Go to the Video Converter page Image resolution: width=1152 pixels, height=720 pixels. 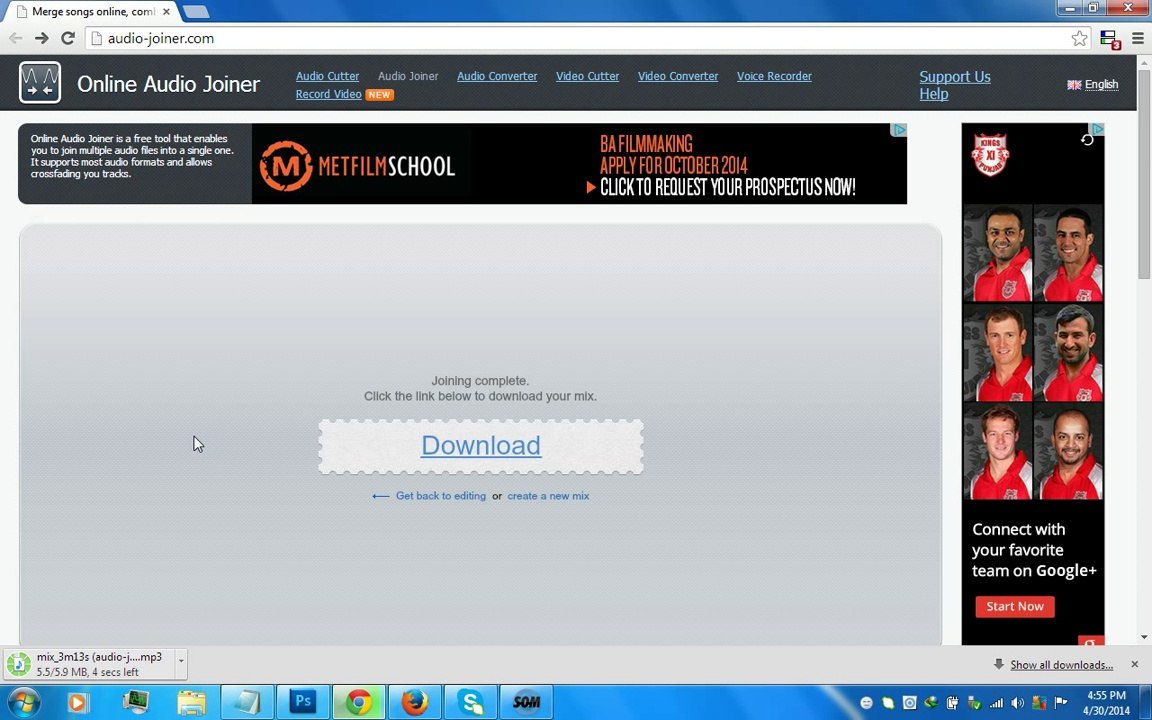677,76
